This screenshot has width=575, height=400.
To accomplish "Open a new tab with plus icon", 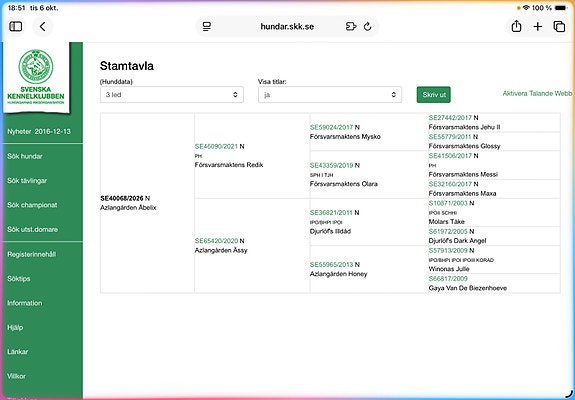I will coord(538,26).
